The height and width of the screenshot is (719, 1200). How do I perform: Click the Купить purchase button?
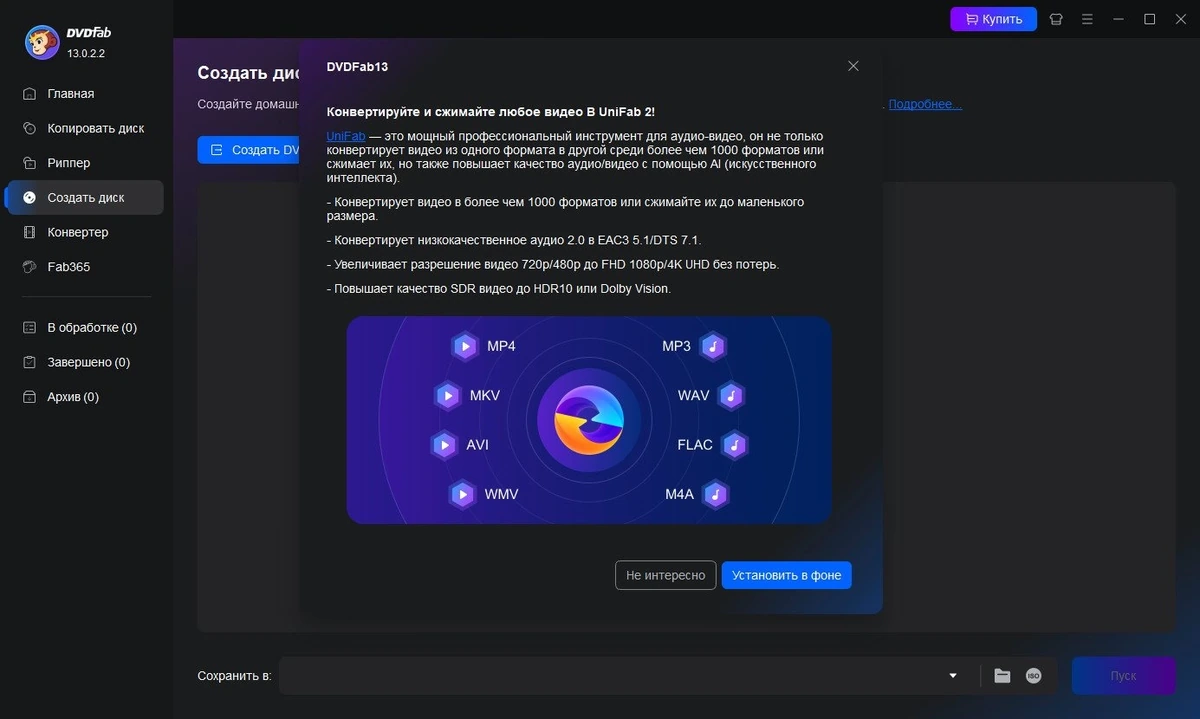click(993, 19)
